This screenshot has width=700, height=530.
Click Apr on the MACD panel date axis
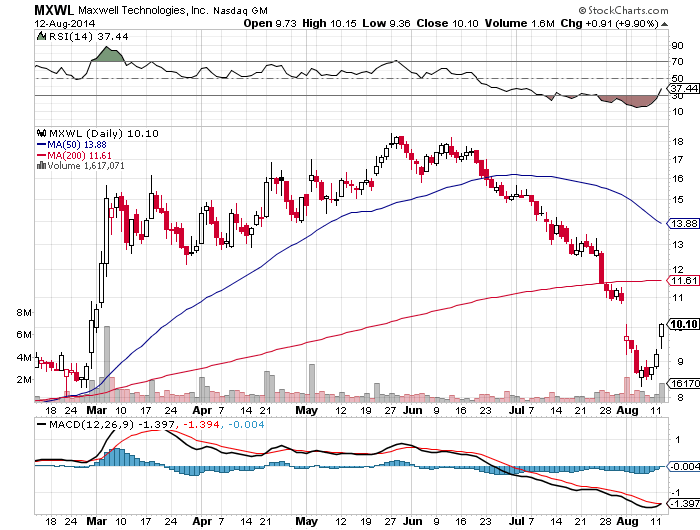(202, 521)
